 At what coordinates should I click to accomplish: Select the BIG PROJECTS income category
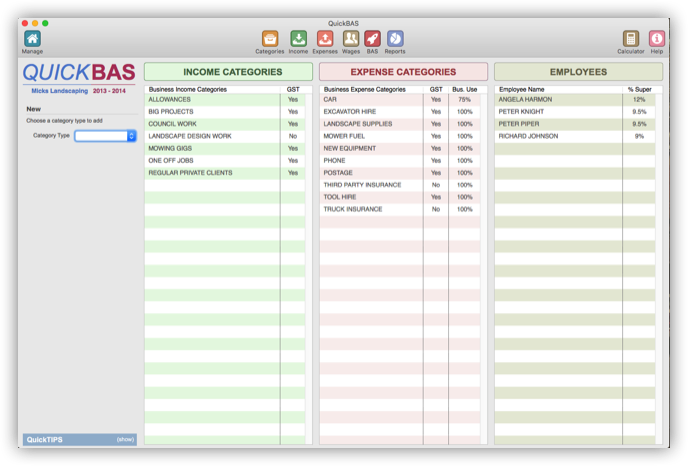coord(225,112)
